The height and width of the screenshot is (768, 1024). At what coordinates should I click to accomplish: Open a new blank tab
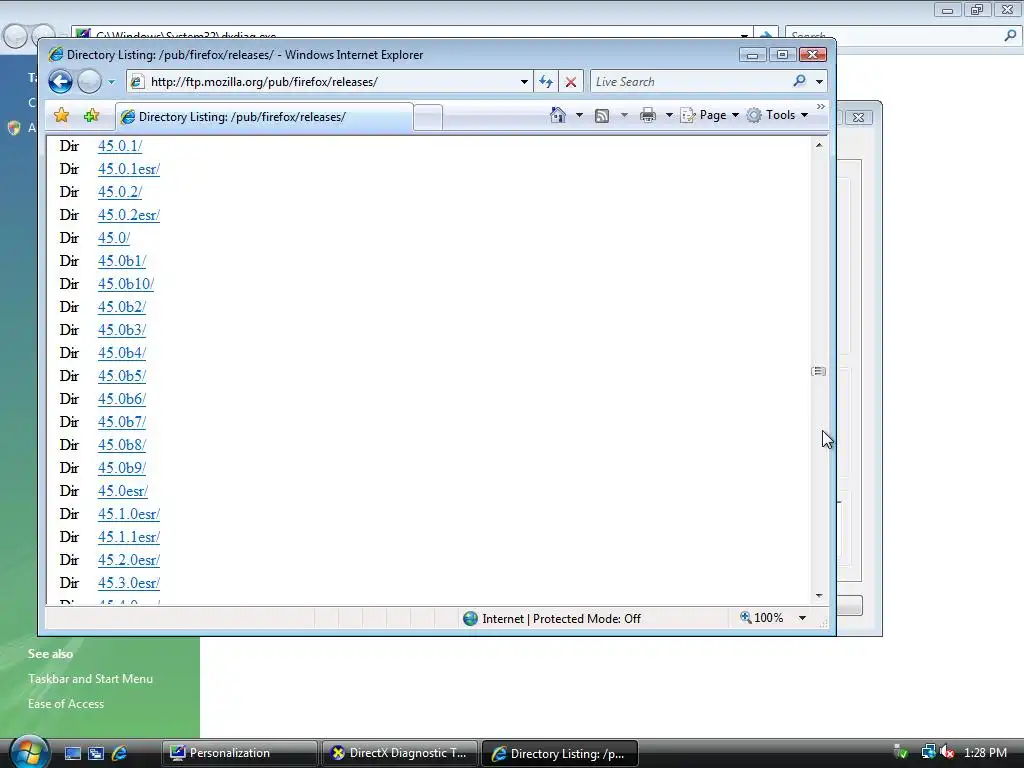(428, 118)
